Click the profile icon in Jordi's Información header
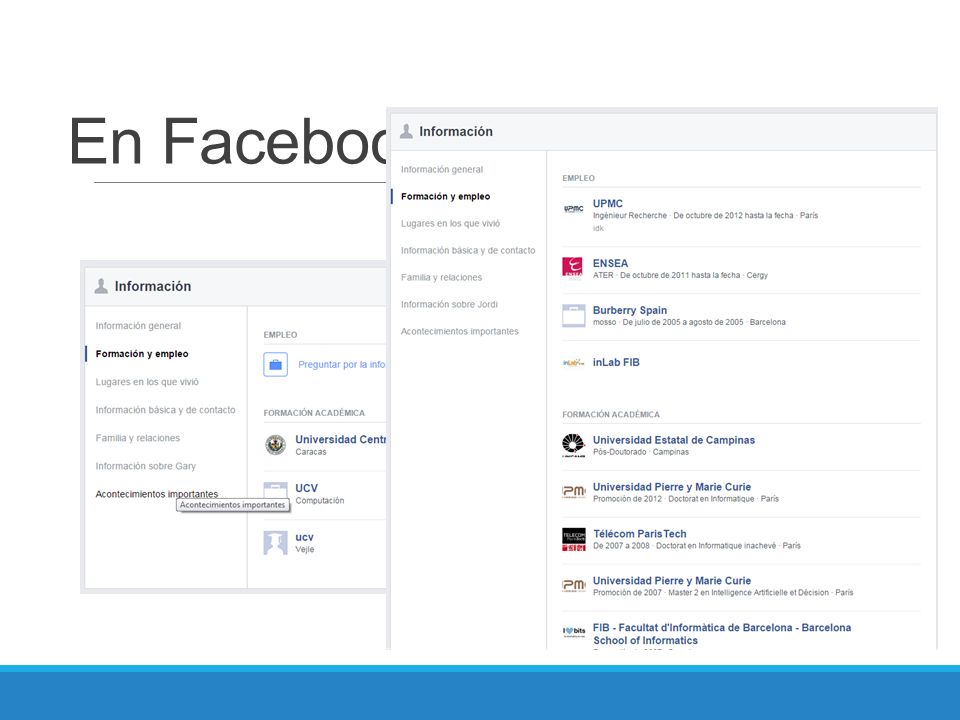This screenshot has width=960, height=720. coord(406,131)
